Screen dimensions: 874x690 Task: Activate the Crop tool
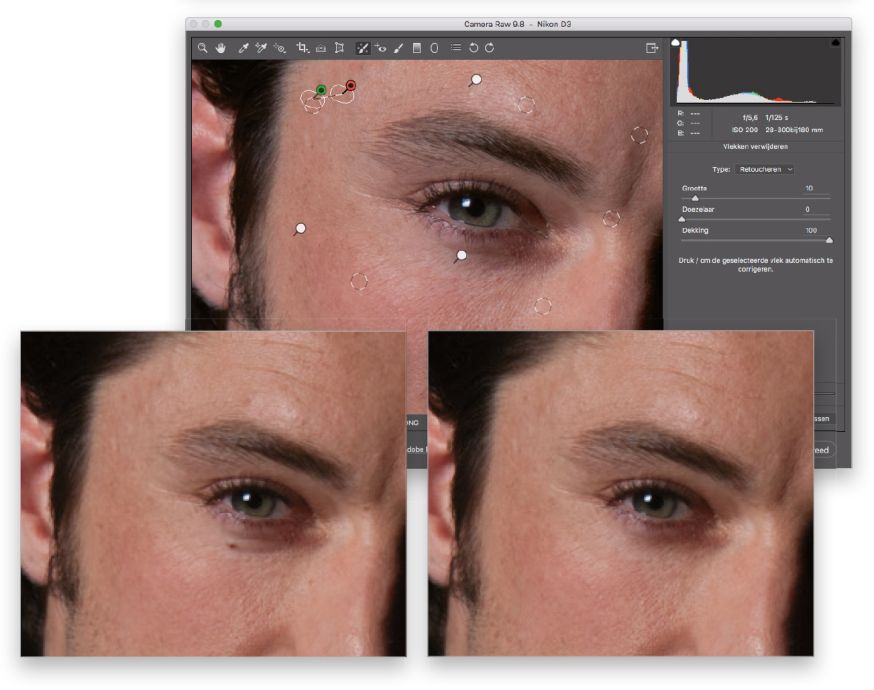point(302,47)
